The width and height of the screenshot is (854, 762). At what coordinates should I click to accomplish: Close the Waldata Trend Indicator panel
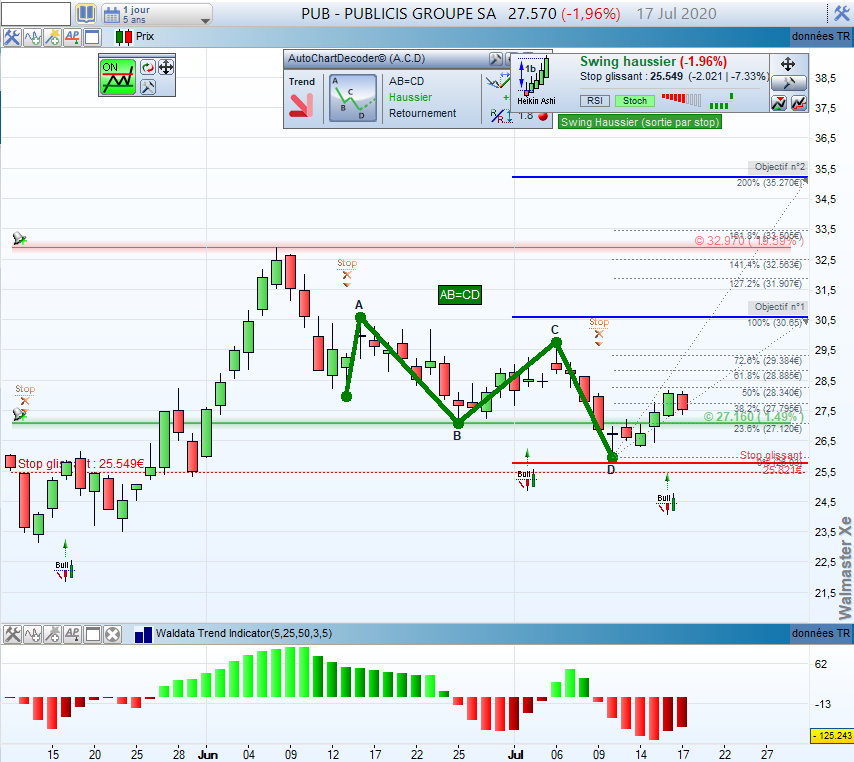(x=112, y=635)
